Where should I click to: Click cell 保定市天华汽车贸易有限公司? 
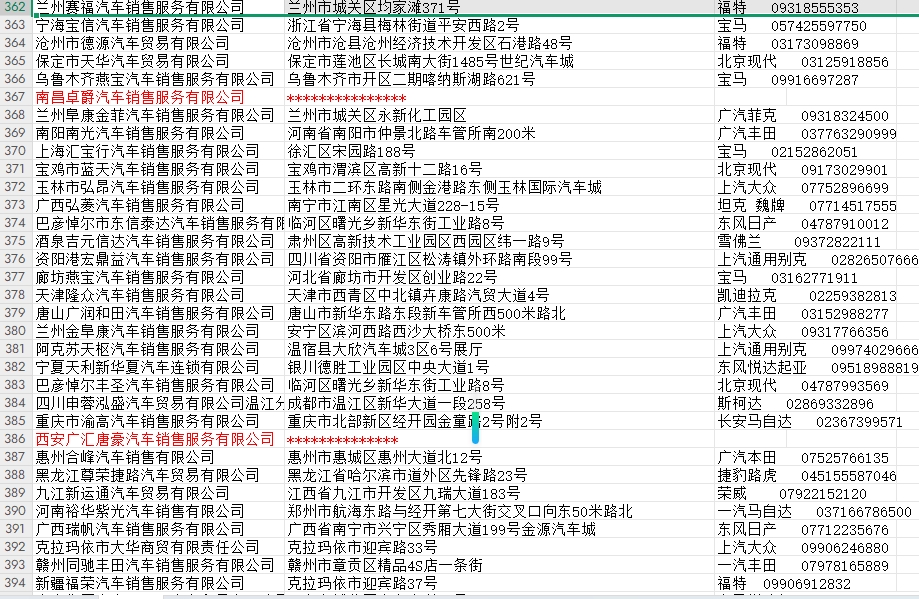click(x=132, y=62)
